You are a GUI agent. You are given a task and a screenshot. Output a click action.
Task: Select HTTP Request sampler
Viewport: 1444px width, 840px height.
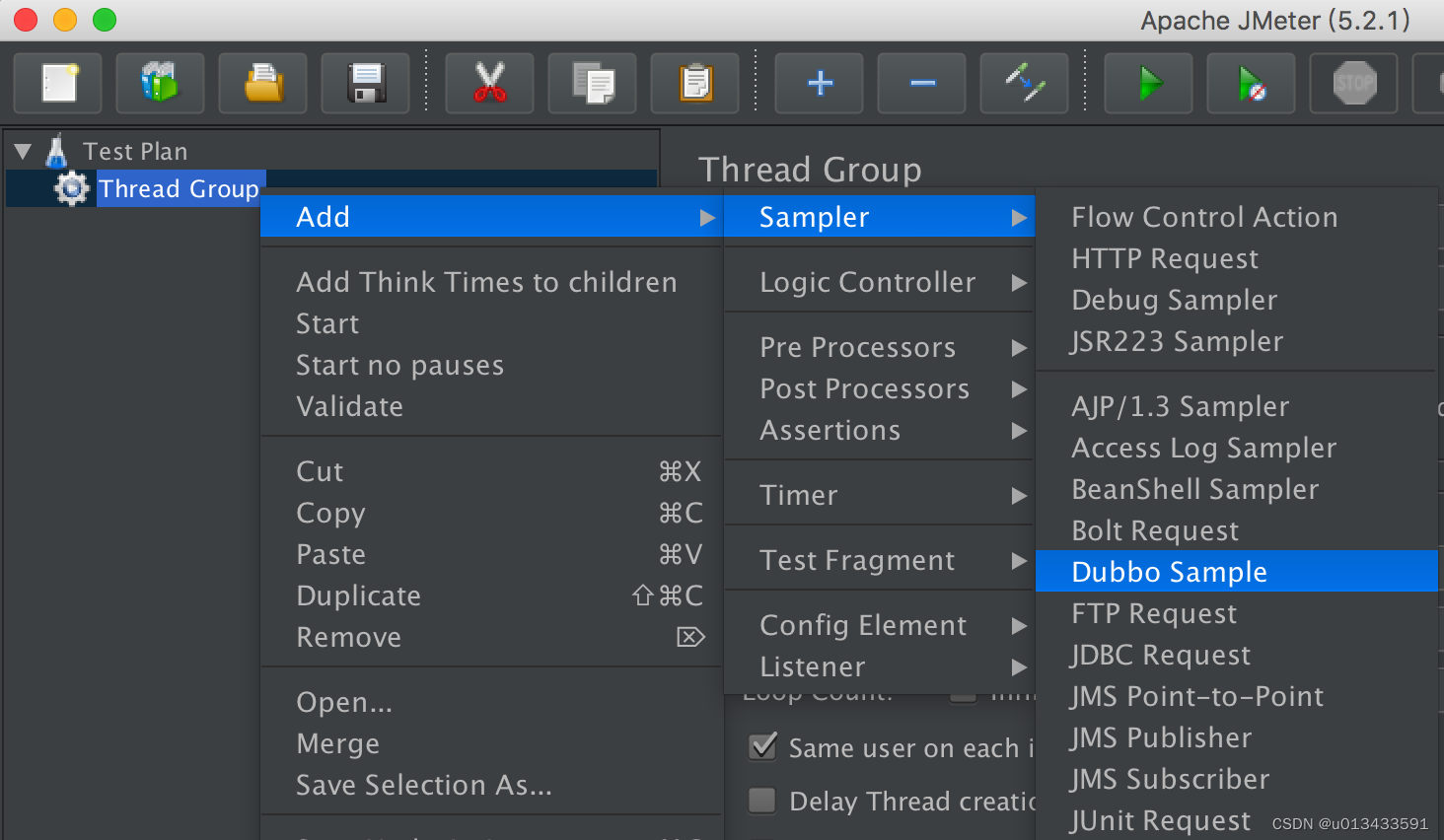tap(1237, 258)
